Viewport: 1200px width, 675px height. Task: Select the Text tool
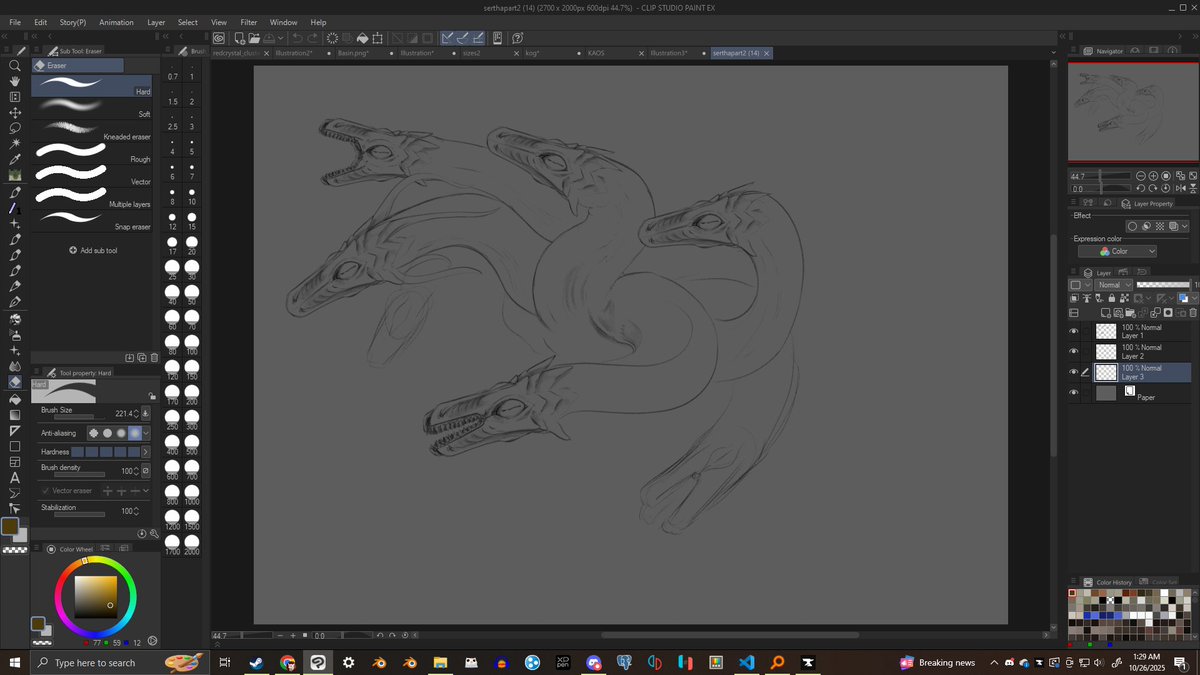point(15,478)
